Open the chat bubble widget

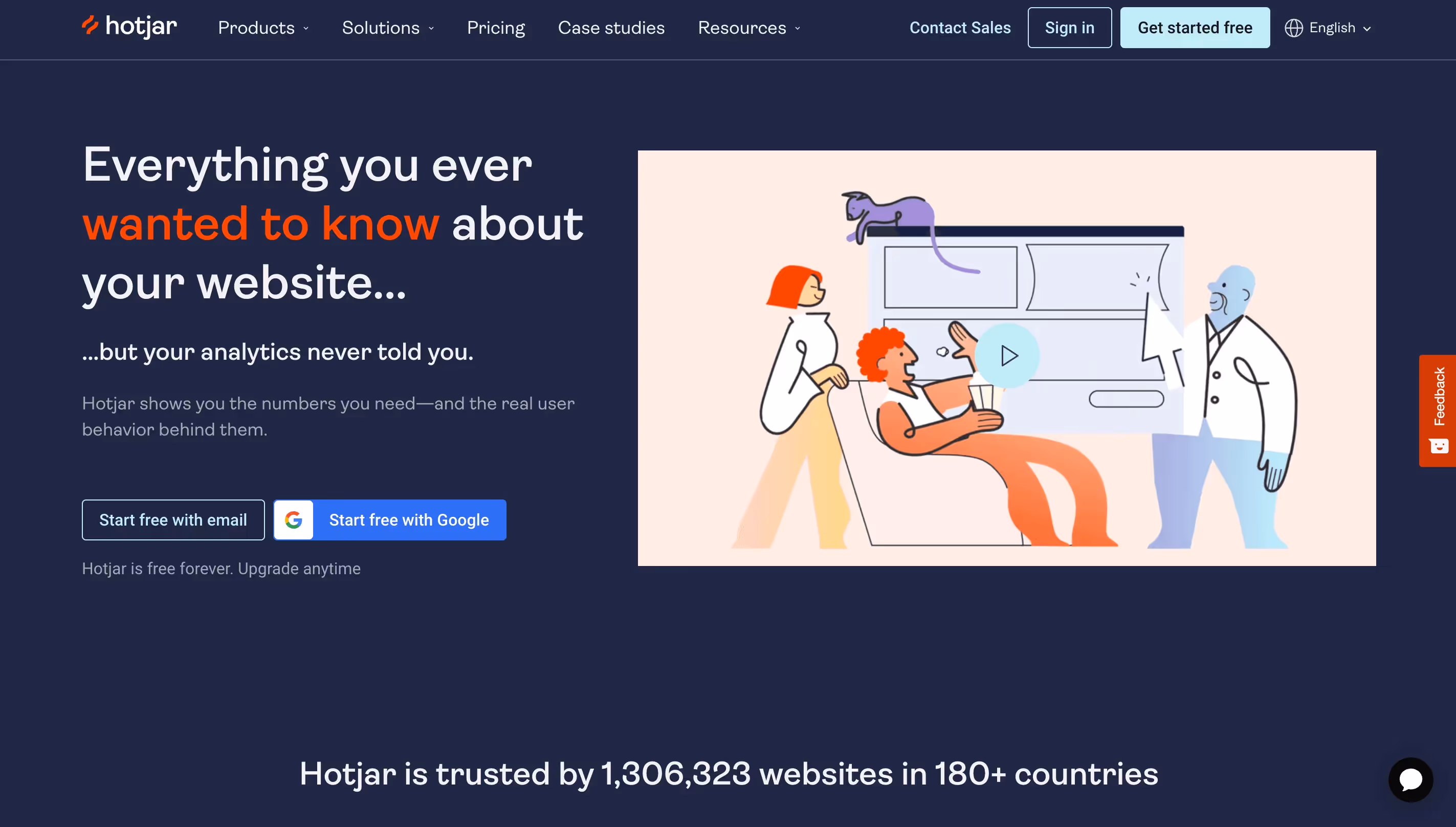[1410, 779]
